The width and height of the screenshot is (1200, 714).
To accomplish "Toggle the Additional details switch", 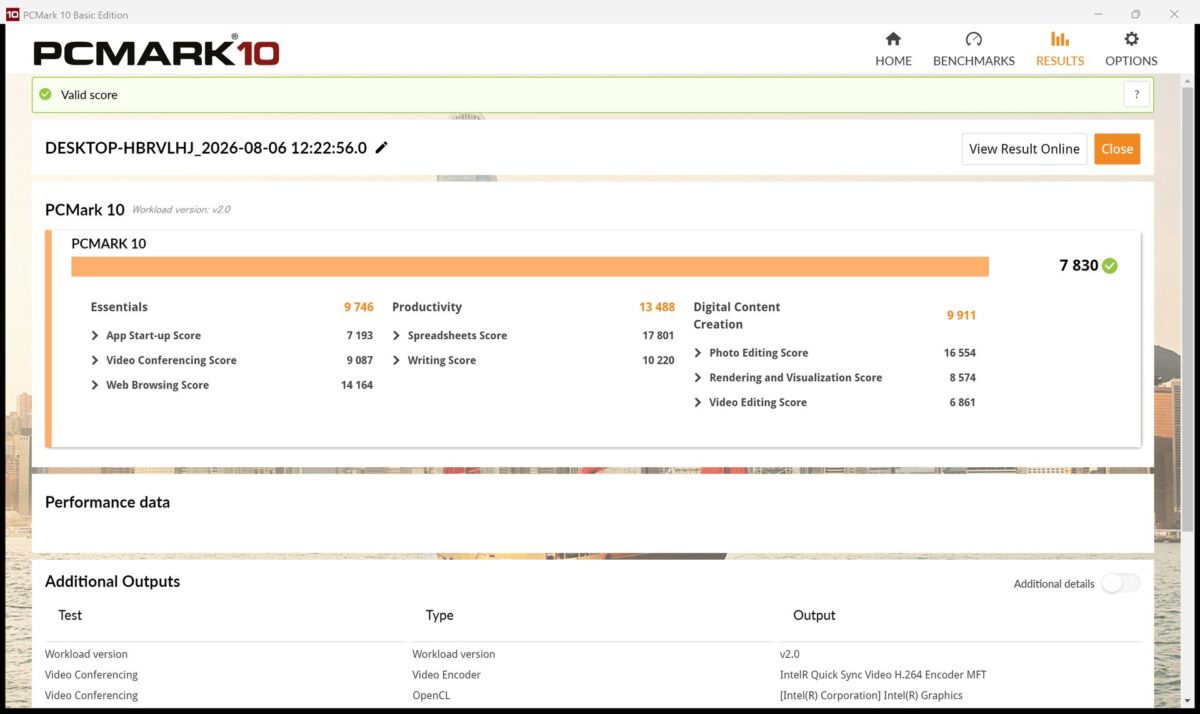I will coord(1120,584).
